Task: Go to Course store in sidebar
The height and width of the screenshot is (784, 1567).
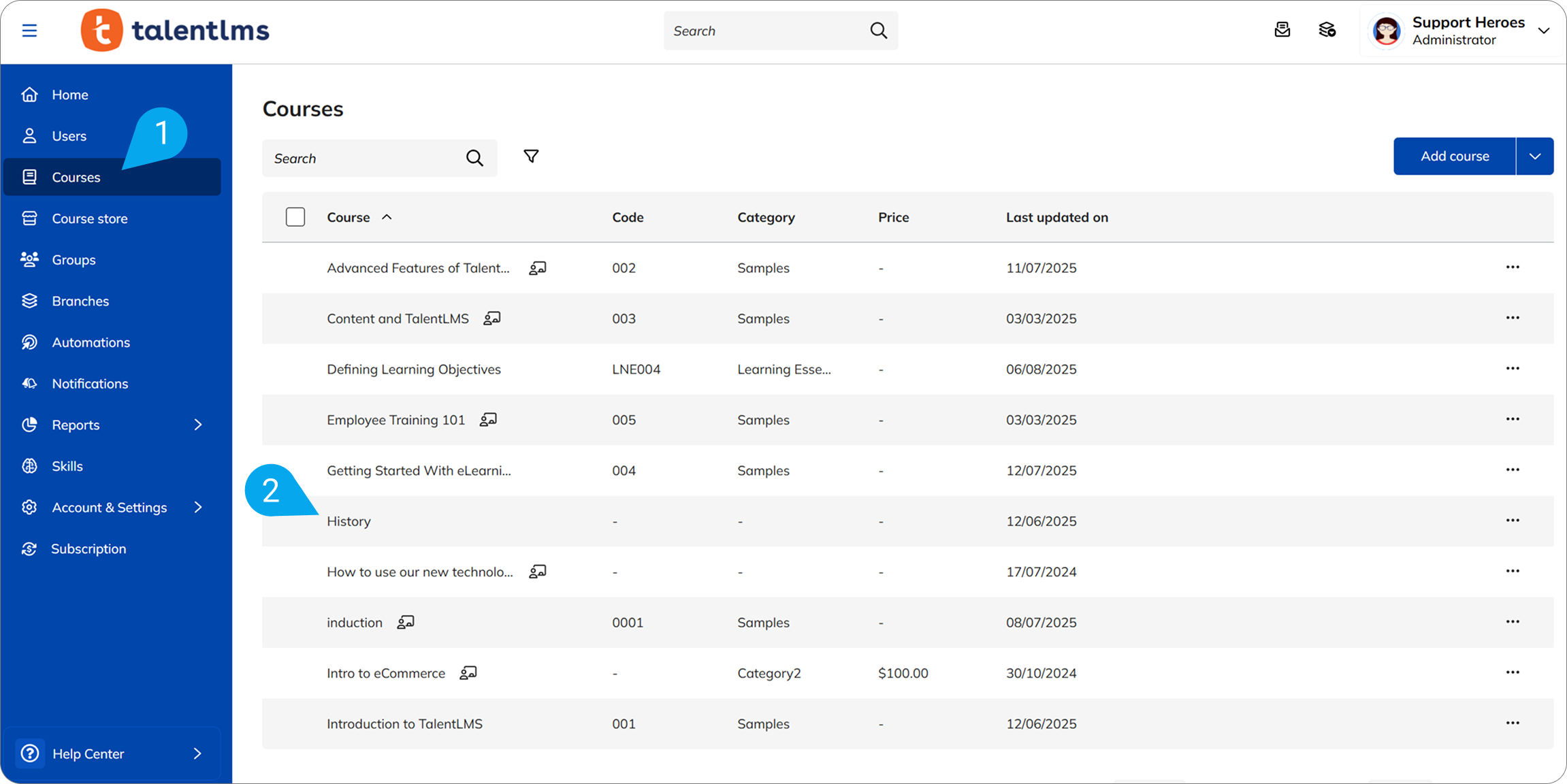Action: [x=89, y=218]
